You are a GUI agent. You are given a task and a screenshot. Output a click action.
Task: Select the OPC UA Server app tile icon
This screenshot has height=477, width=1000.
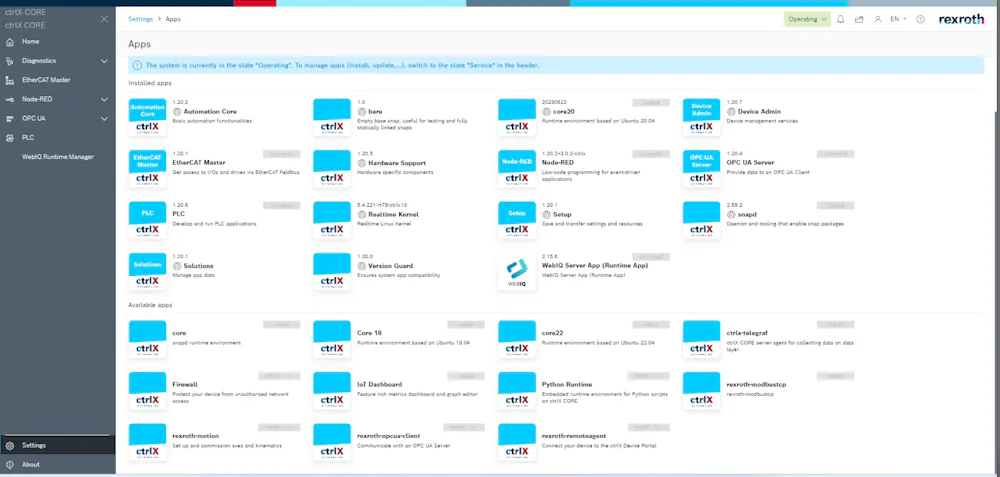pos(702,168)
